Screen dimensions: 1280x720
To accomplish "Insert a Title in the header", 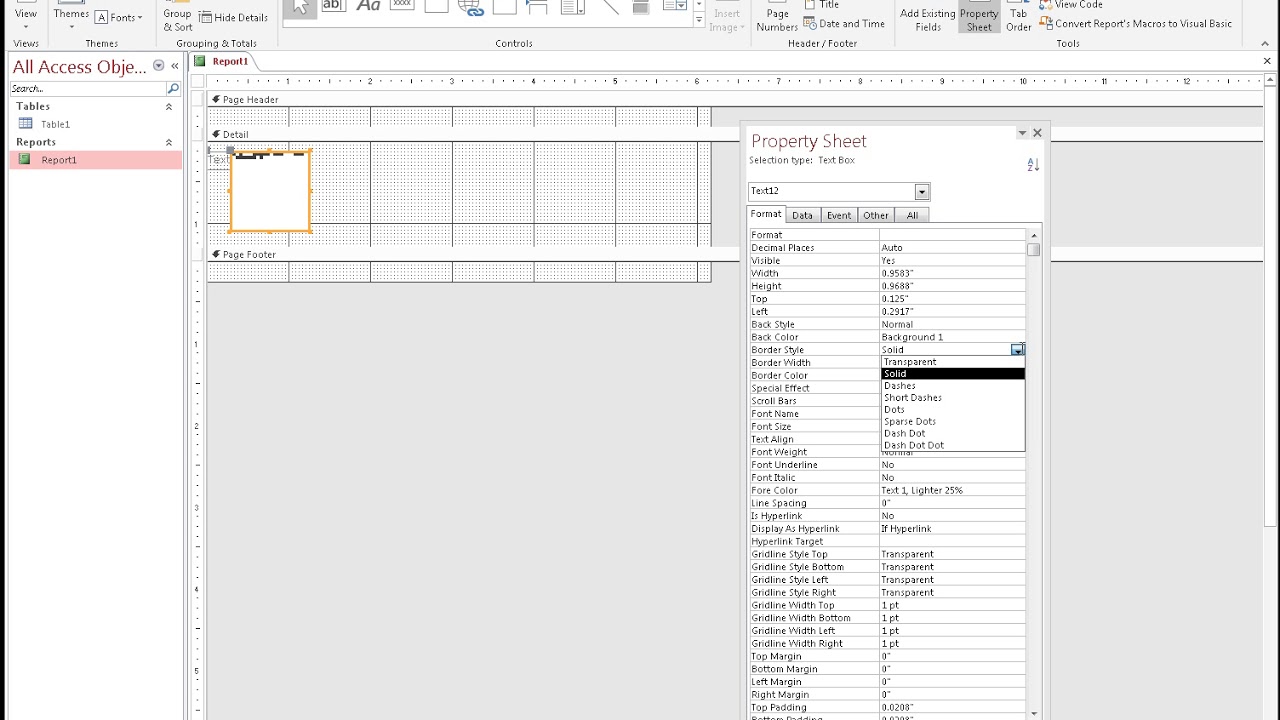I will 823,5.
